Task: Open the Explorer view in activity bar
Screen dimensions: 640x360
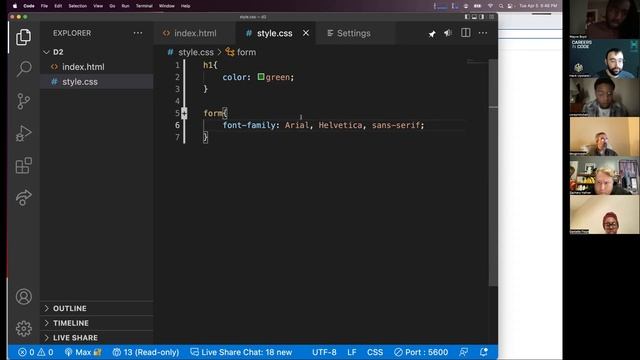Action: pyautogui.click(x=23, y=37)
